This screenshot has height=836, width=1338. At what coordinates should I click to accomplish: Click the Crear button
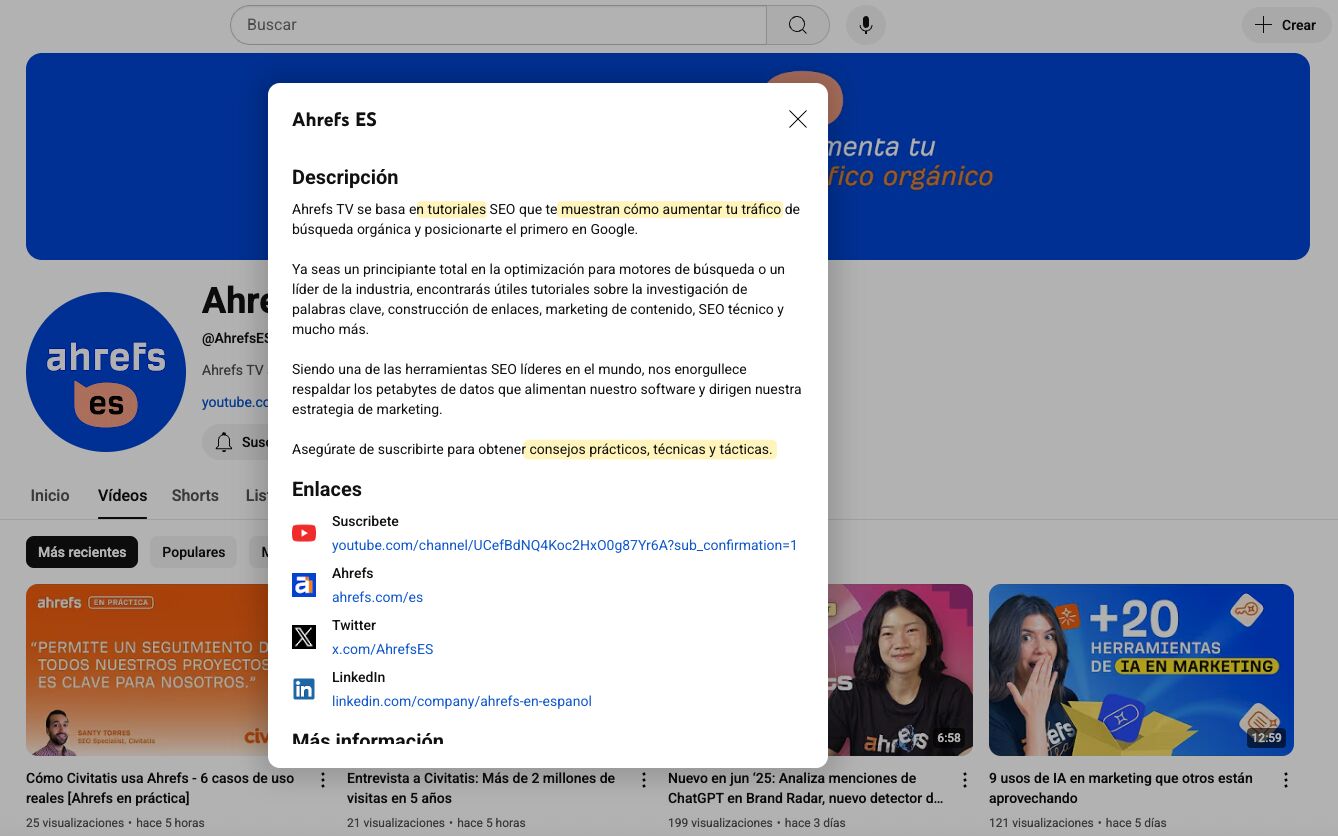pos(1285,24)
